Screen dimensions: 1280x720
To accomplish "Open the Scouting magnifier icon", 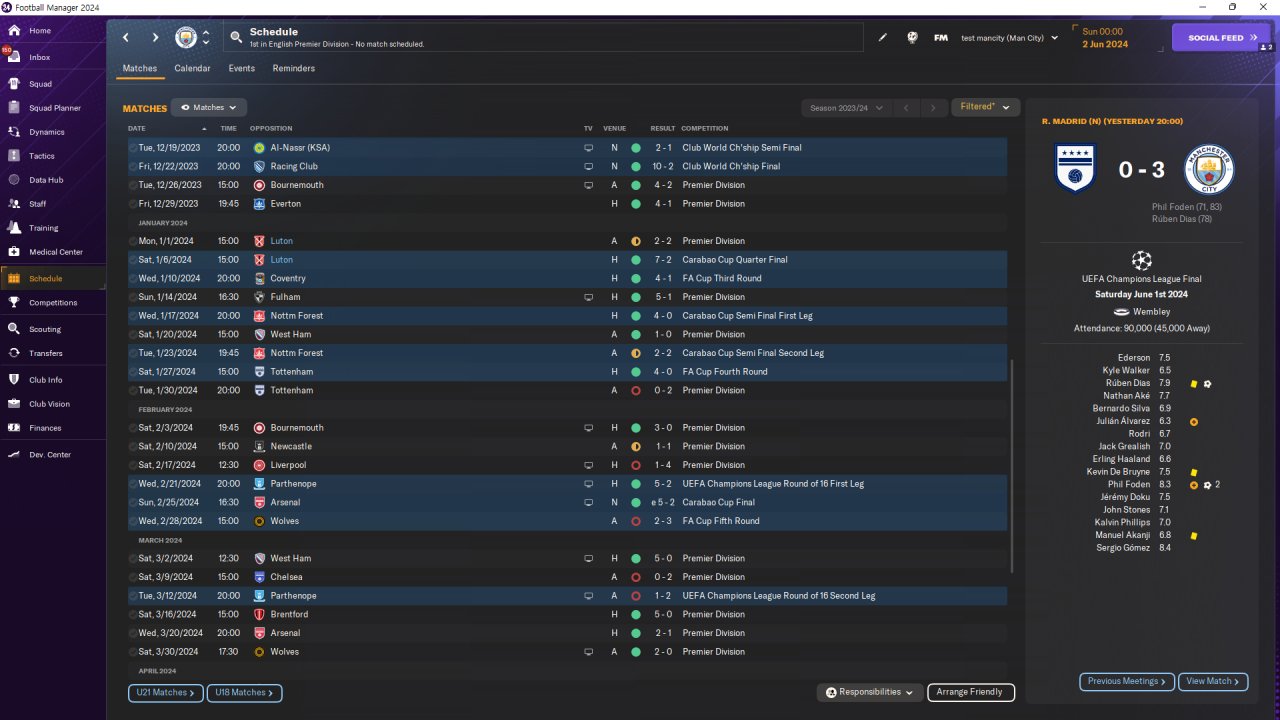I will (14, 329).
